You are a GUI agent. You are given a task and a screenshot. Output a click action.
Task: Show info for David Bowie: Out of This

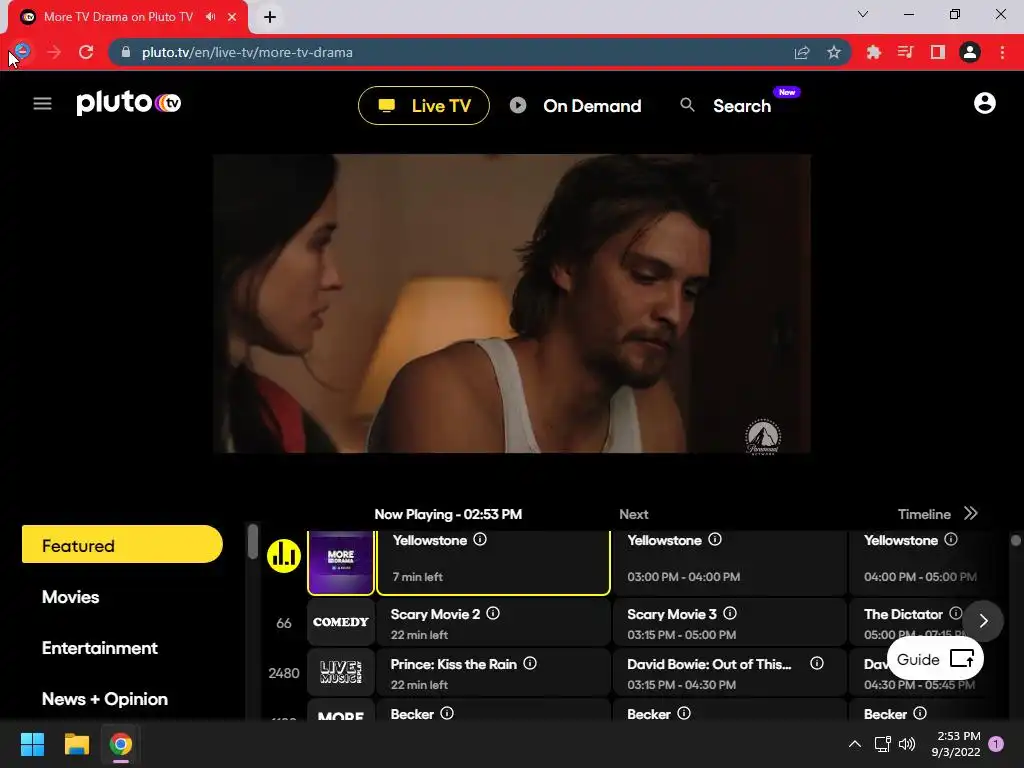[x=816, y=664]
